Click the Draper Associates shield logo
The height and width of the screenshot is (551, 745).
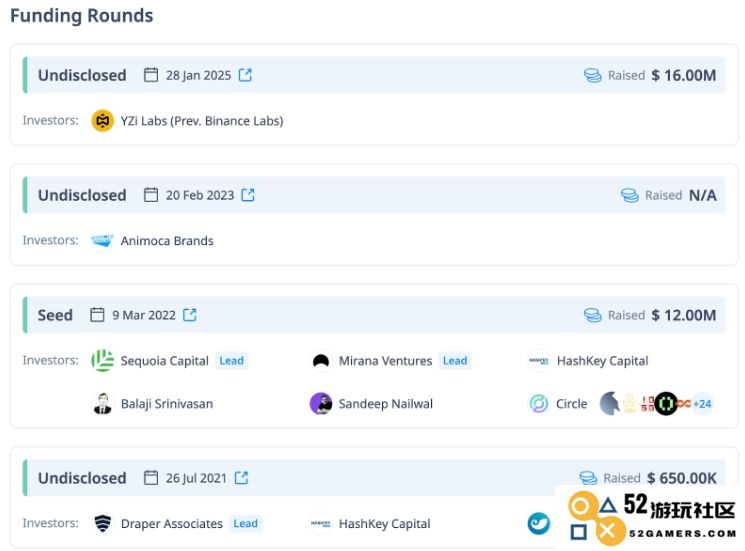[103, 523]
